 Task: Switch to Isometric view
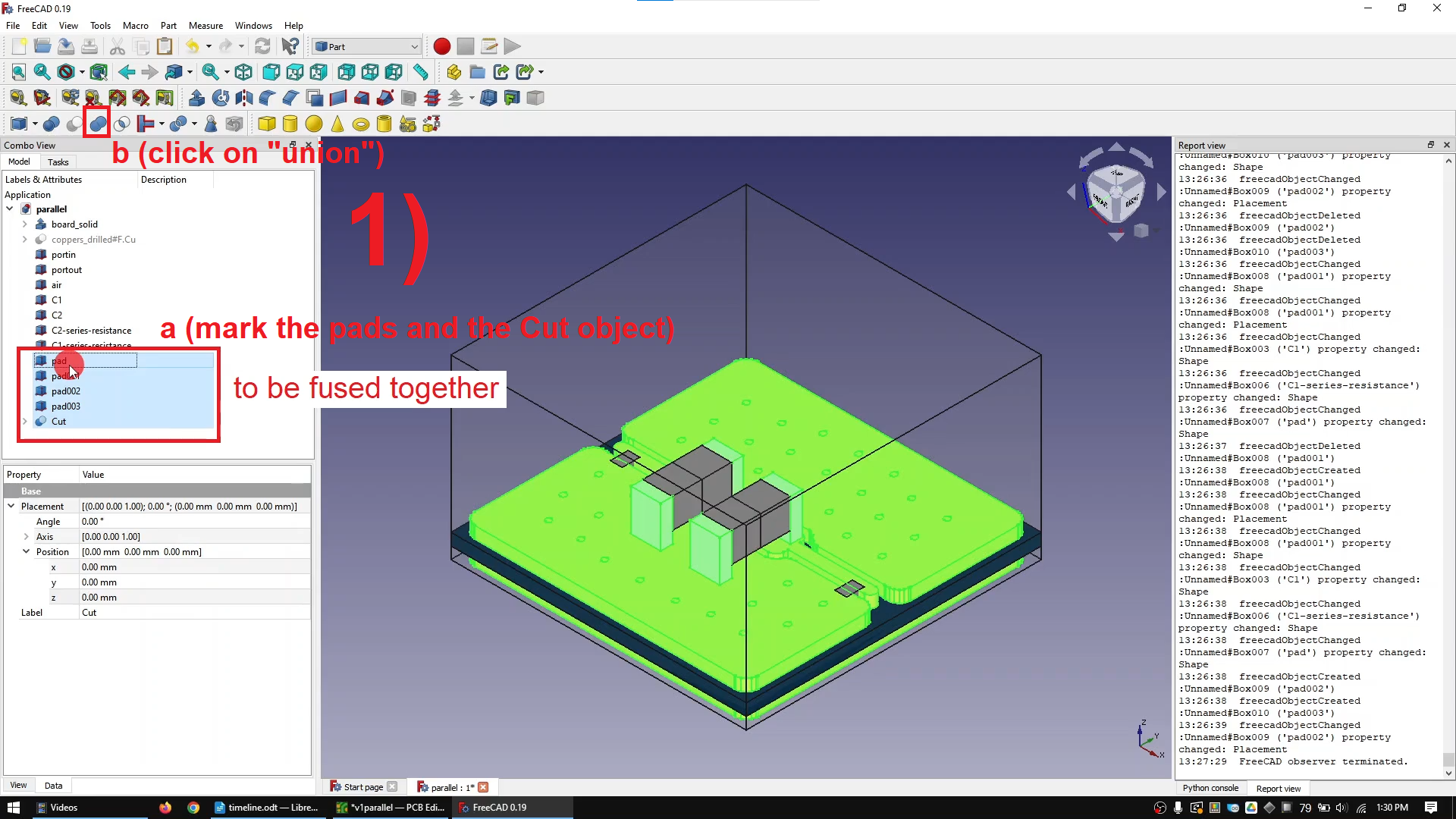[x=243, y=72]
